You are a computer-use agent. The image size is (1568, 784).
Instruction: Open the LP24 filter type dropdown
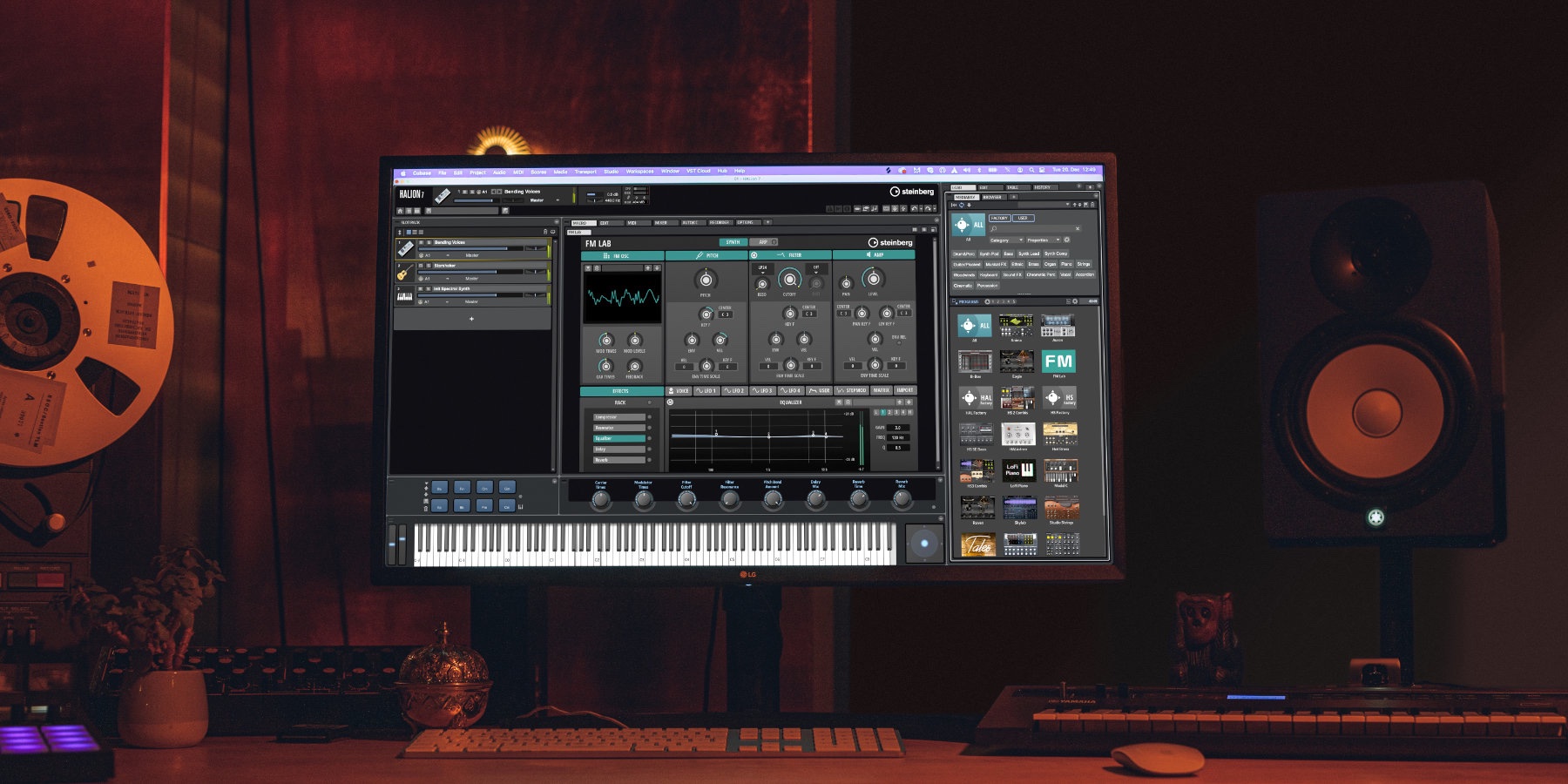click(x=762, y=268)
